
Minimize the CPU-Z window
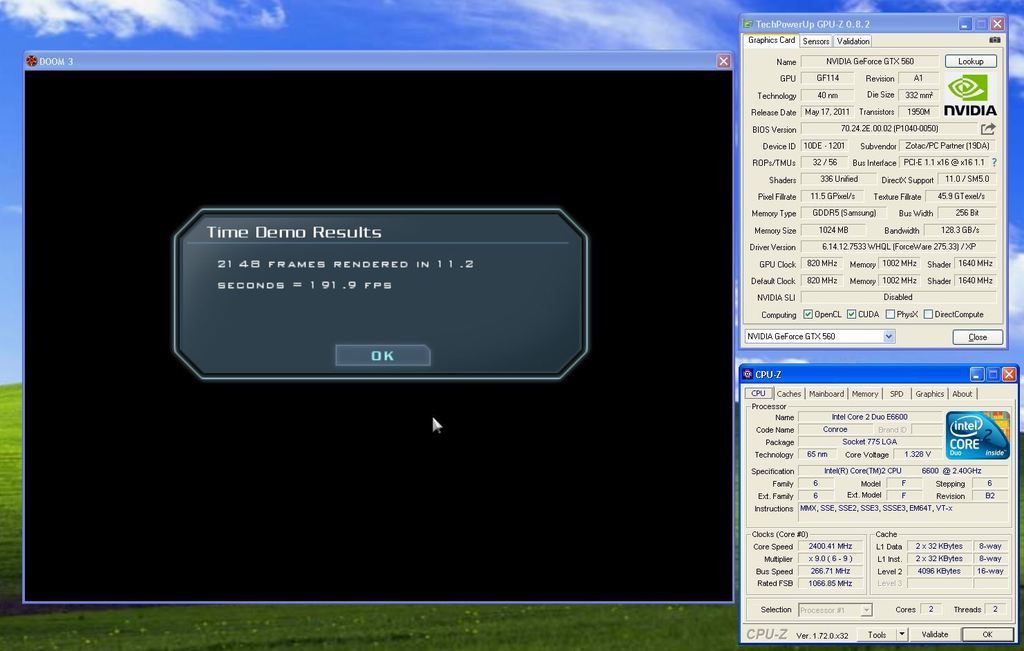pyautogui.click(x=976, y=374)
